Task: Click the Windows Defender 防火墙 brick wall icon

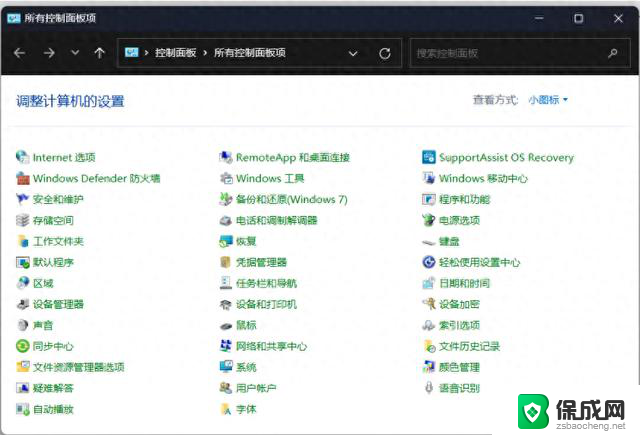Action: pos(22,178)
